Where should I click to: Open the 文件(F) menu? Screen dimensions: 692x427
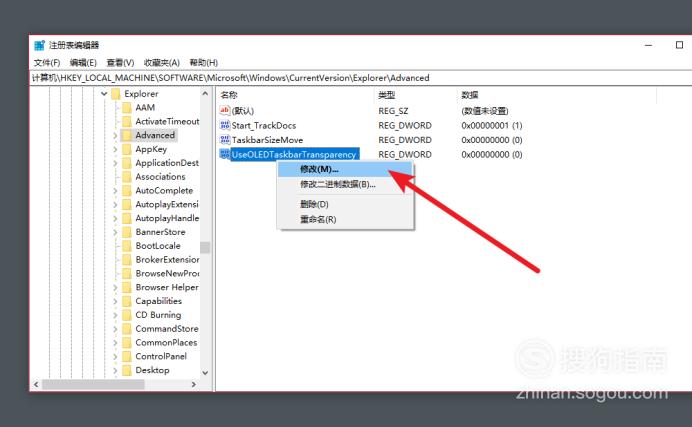[x=47, y=63]
